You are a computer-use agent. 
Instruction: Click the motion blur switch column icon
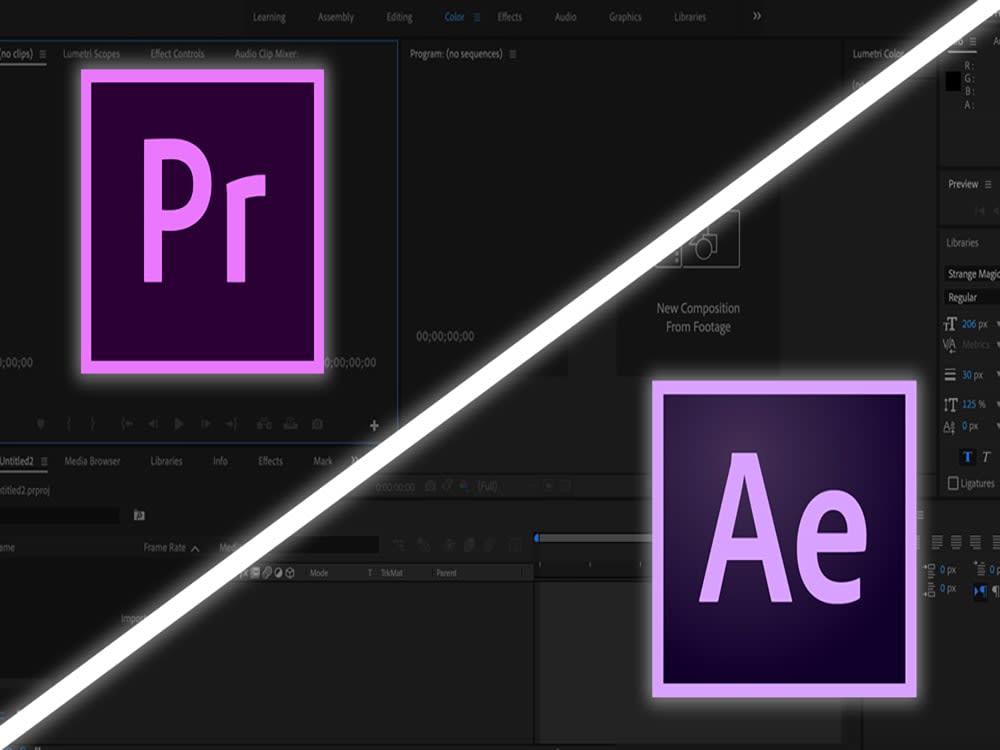[x=267, y=573]
